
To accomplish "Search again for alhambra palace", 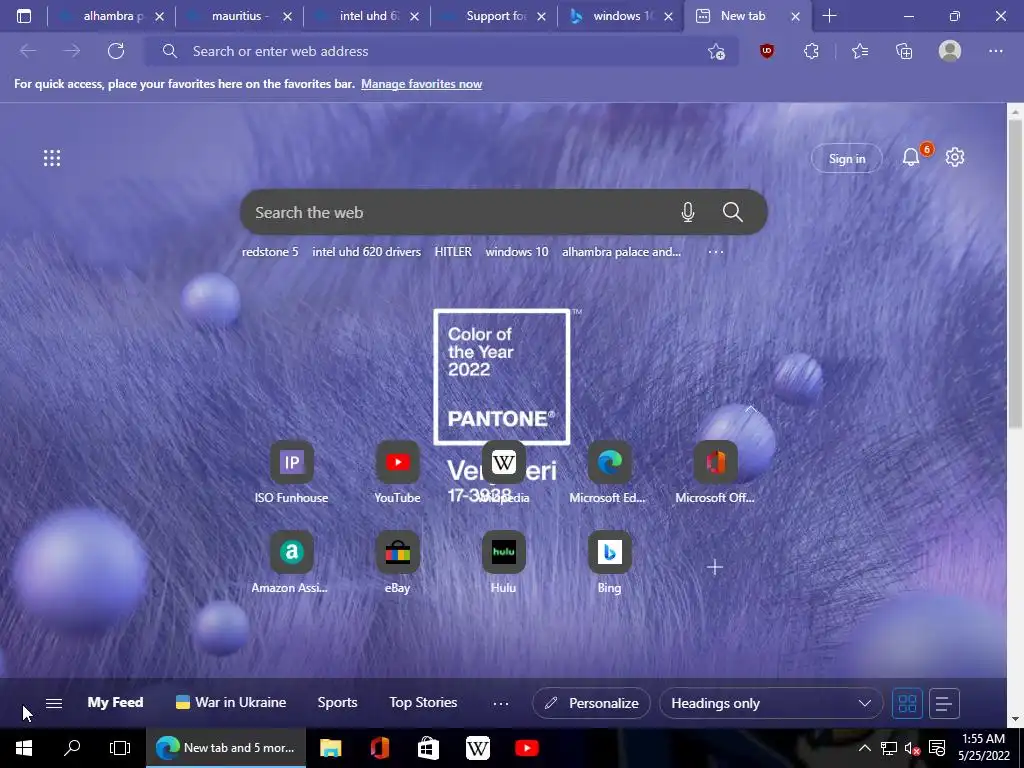I will point(621,252).
